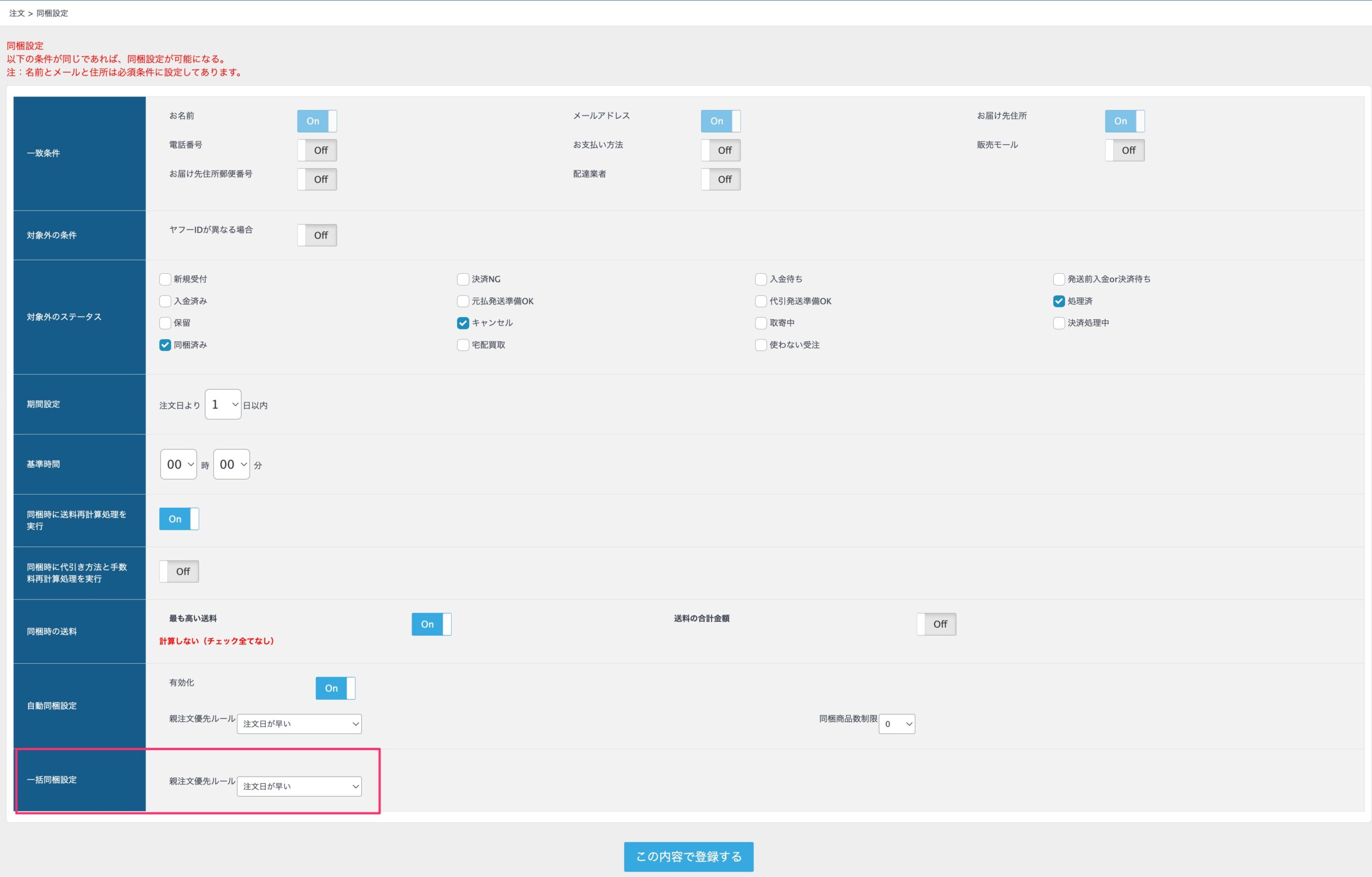Viewport: 1372px width, 877px height.
Task: Click the 同梱時の送料 section header
Action: point(80,632)
